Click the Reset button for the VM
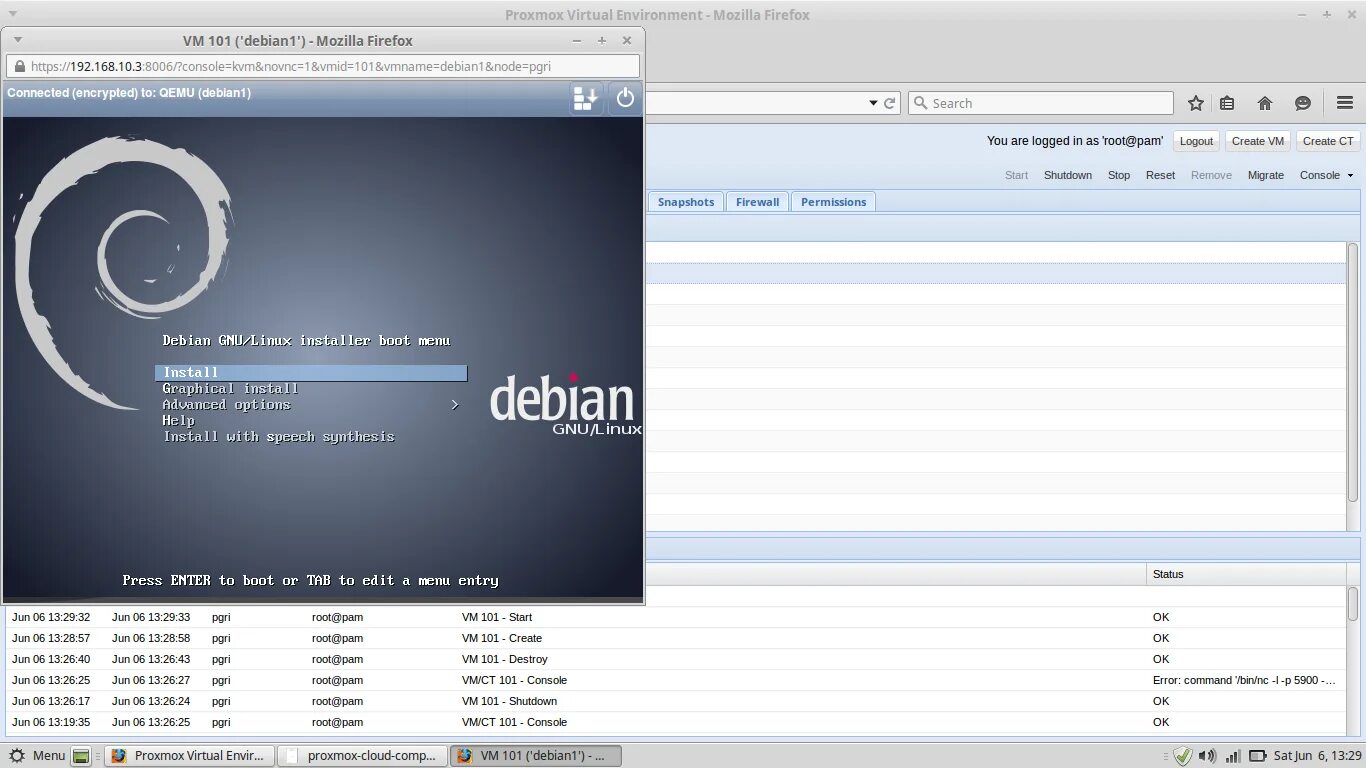This screenshot has height=768, width=1366. click(x=1160, y=175)
